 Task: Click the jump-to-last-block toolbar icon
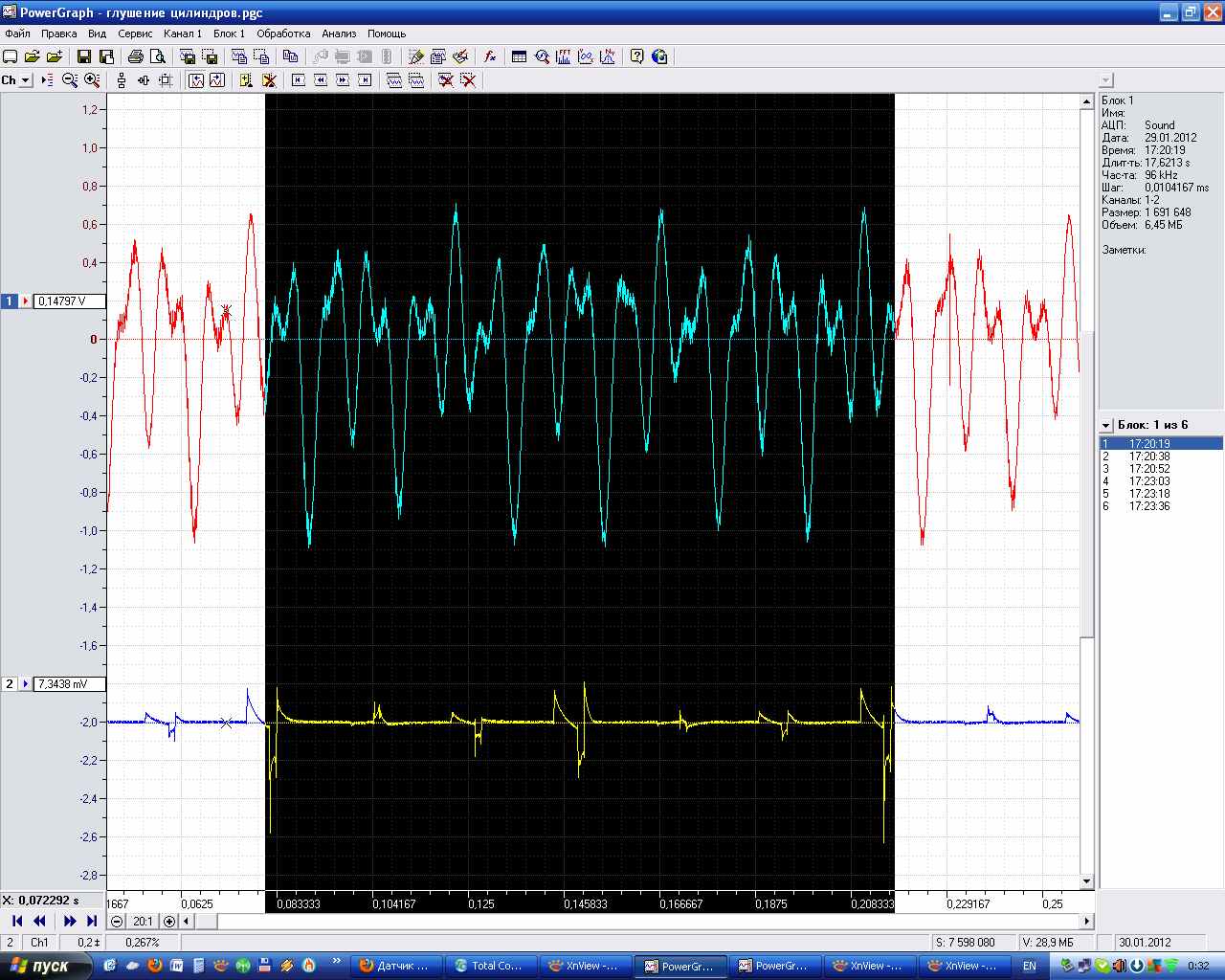(x=365, y=80)
